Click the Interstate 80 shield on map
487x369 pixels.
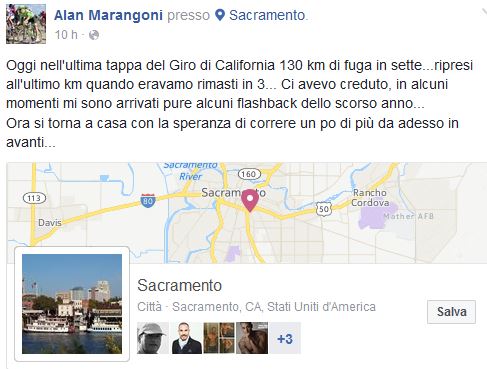click(148, 201)
